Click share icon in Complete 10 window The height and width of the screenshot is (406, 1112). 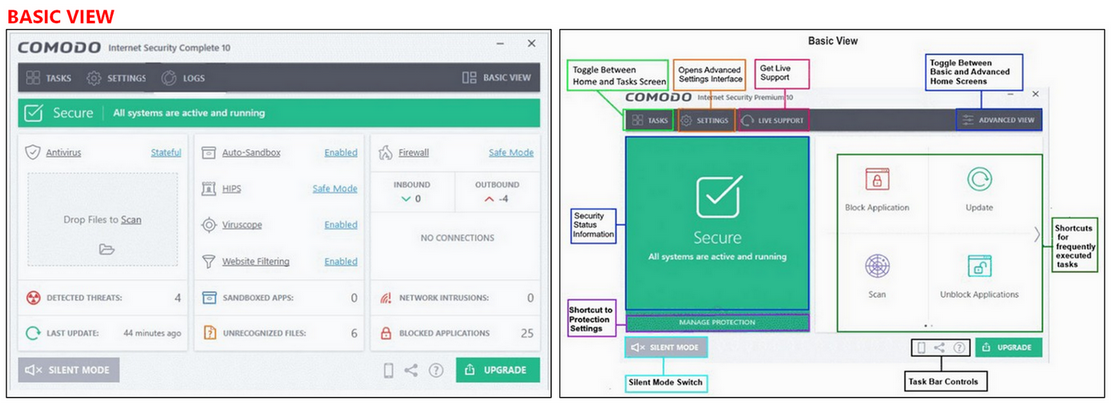point(411,370)
